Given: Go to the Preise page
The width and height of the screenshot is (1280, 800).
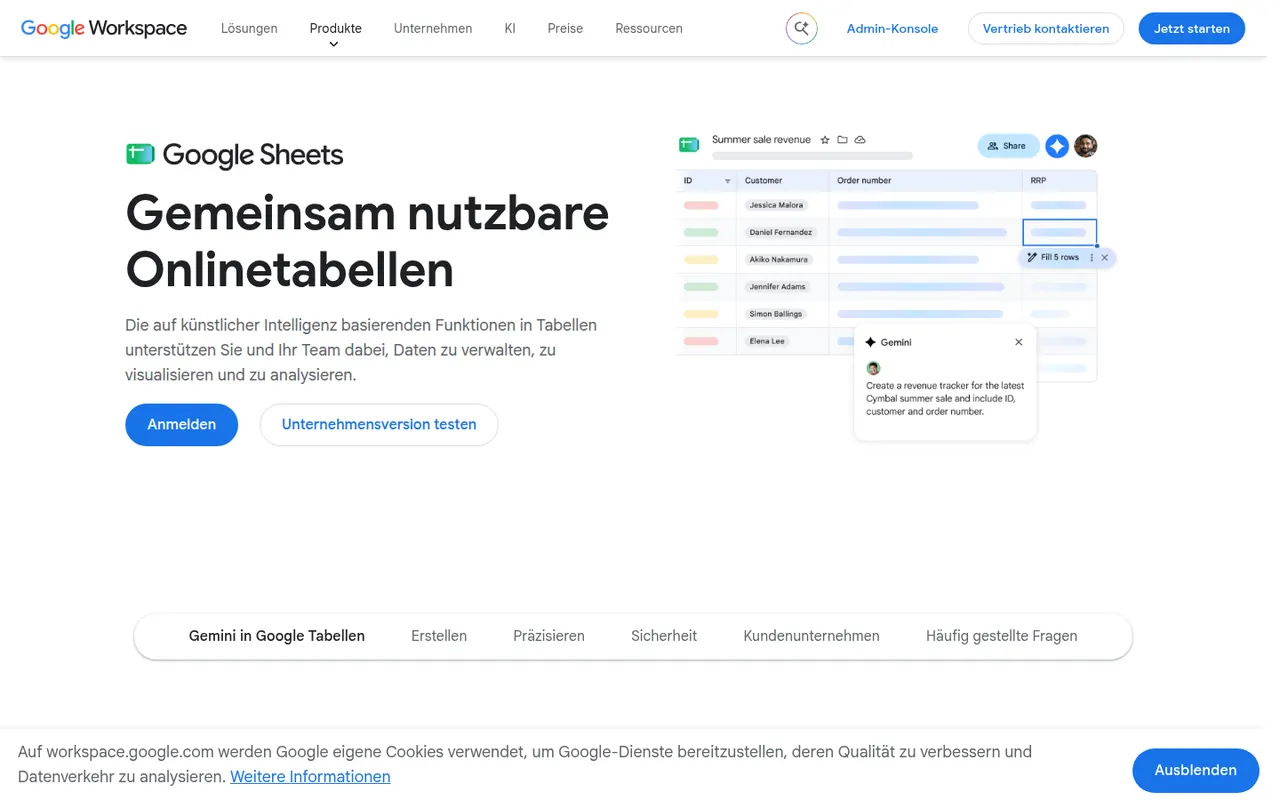Looking at the screenshot, I should 565,29.
